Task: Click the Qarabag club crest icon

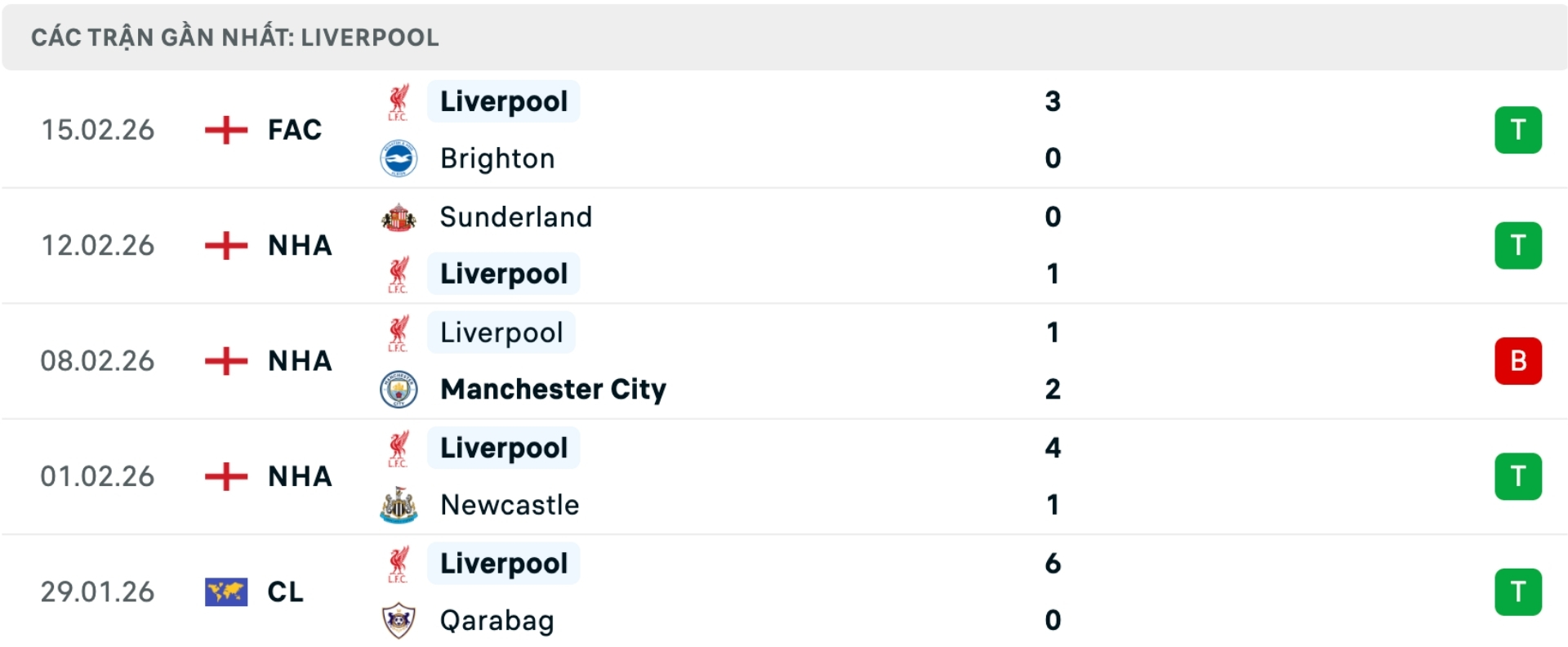Action: point(399,621)
